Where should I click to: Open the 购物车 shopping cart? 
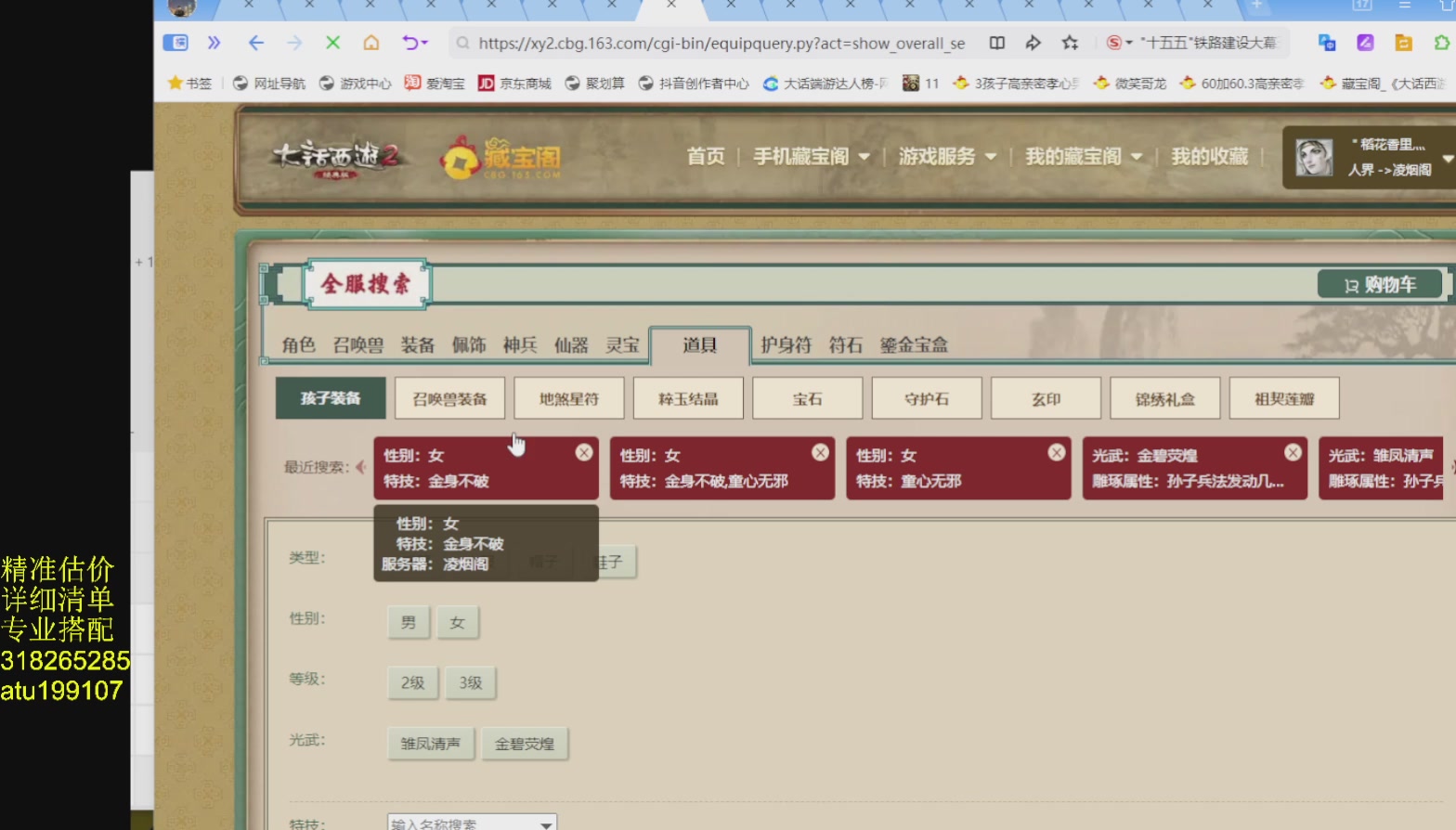(1380, 285)
